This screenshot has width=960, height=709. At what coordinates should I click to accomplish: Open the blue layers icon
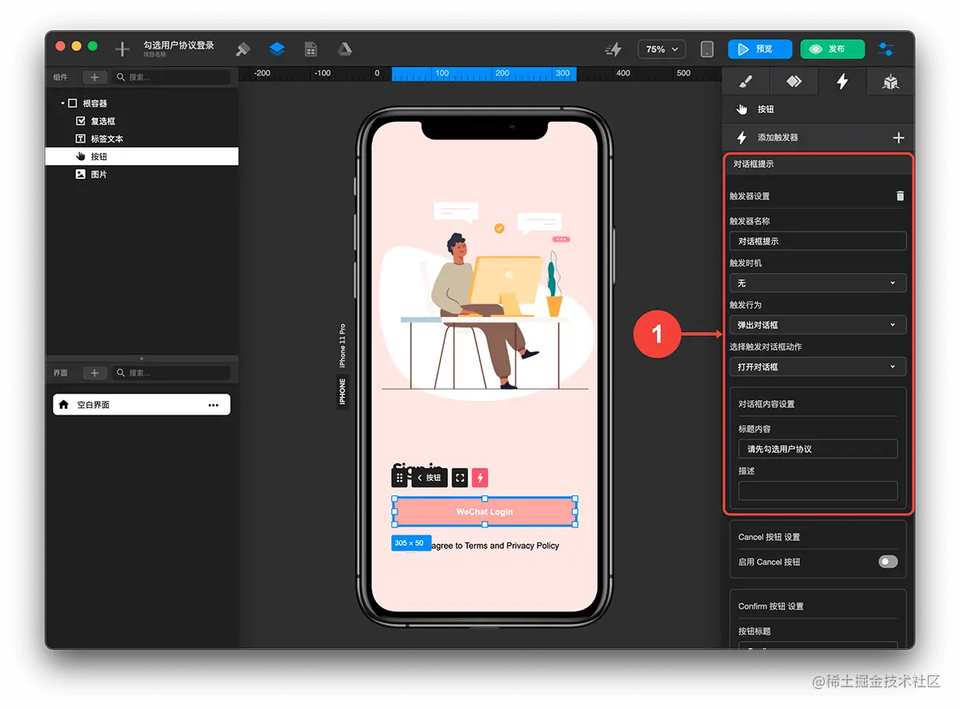click(x=277, y=49)
